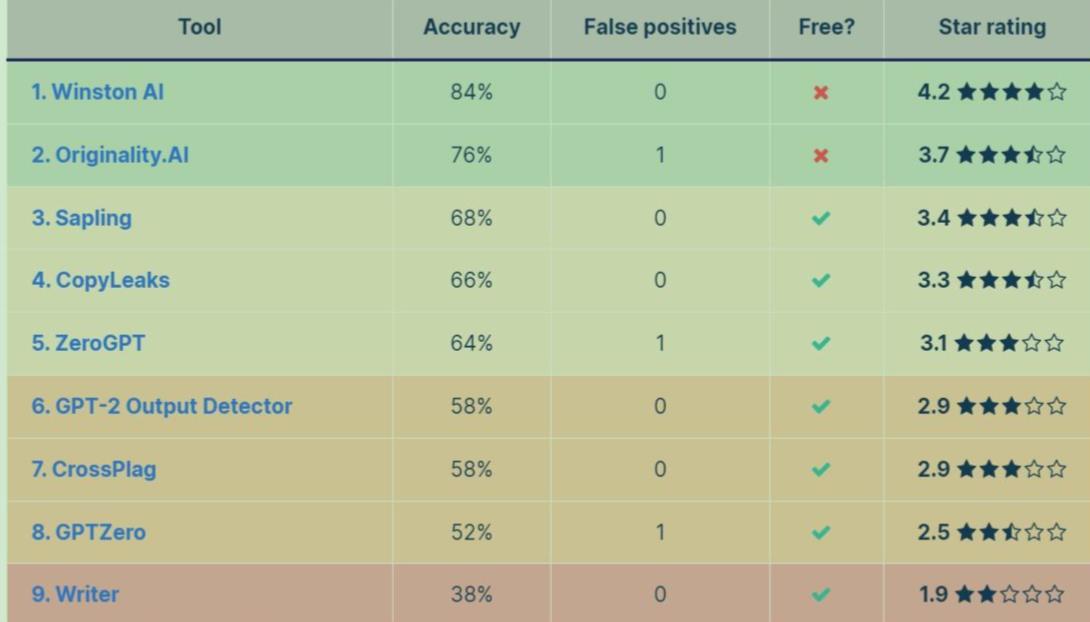Click the CrossPlag link
1090x622 pixels.
(93, 469)
